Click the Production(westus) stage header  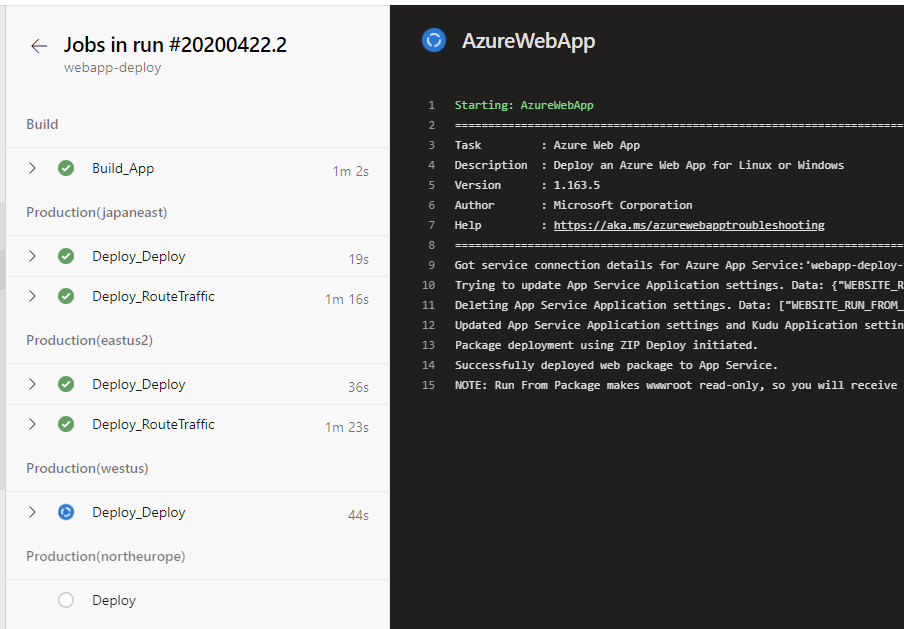pyautogui.click(x=87, y=468)
